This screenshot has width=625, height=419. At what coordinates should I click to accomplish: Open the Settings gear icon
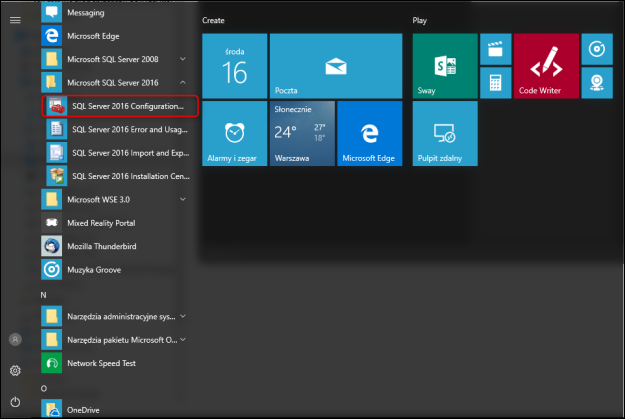click(x=15, y=370)
